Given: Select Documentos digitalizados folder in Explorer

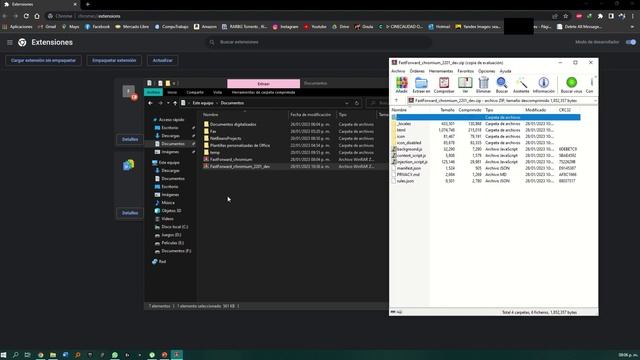Looking at the screenshot, I should [x=233, y=124].
